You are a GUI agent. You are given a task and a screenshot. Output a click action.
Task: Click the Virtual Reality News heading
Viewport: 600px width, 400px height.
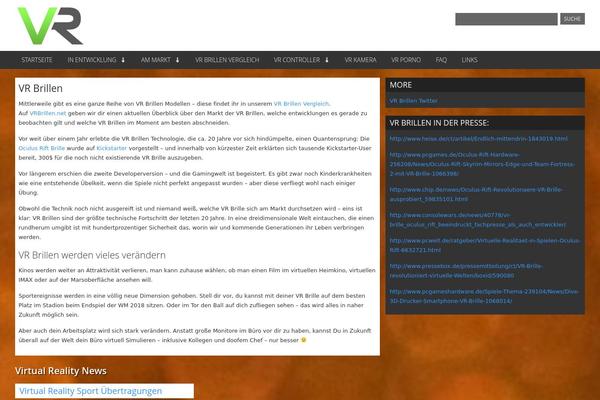coord(61,371)
